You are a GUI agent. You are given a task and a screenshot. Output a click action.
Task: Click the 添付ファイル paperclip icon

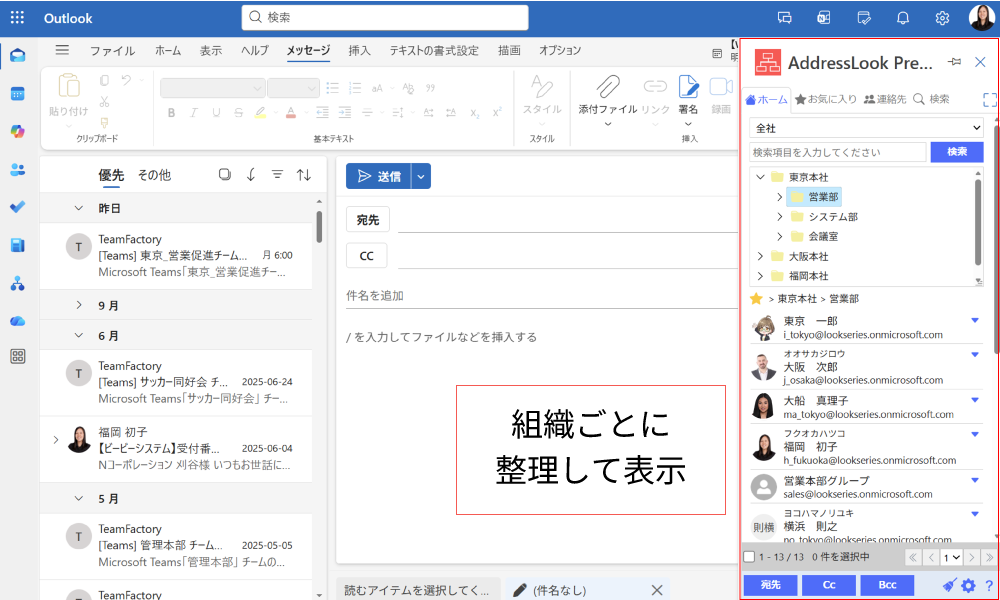click(608, 87)
